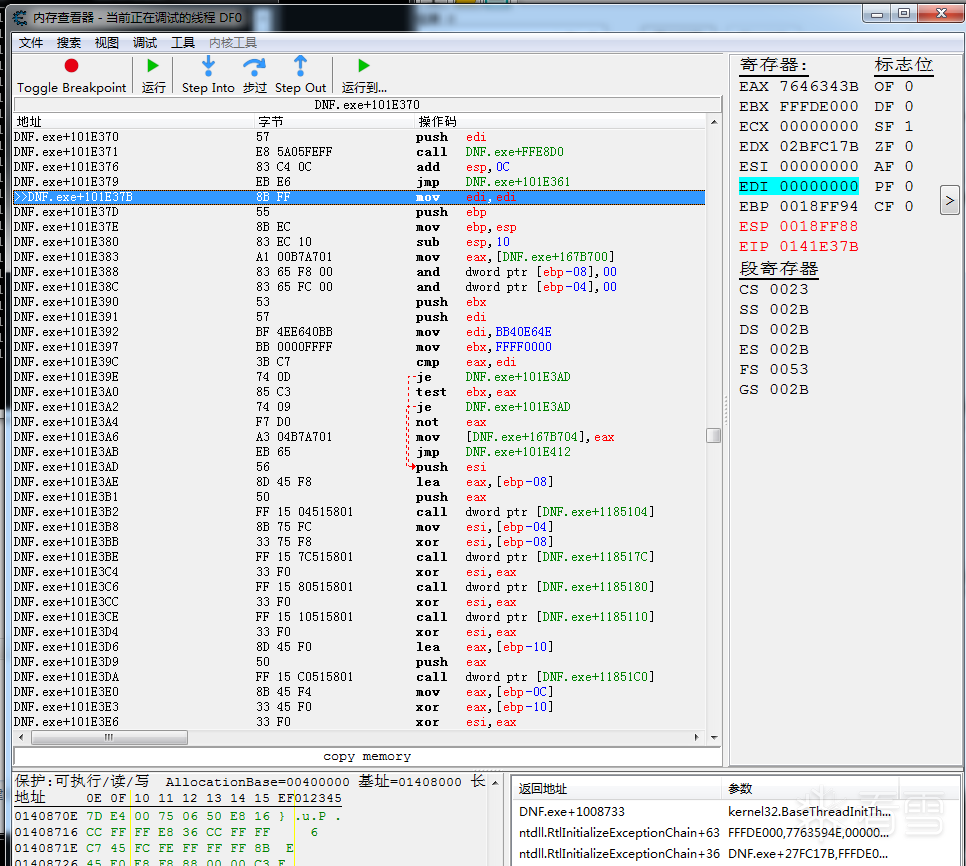
Task: Click the disassembler scrollbar up arrow
Action: (x=713, y=122)
